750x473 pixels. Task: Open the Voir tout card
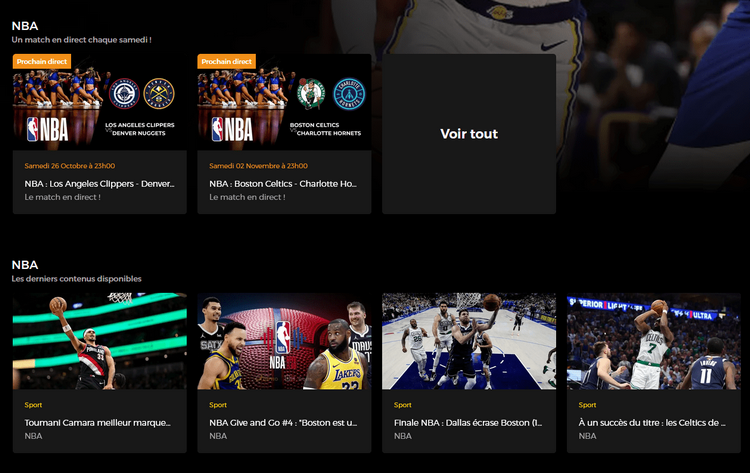(469, 134)
